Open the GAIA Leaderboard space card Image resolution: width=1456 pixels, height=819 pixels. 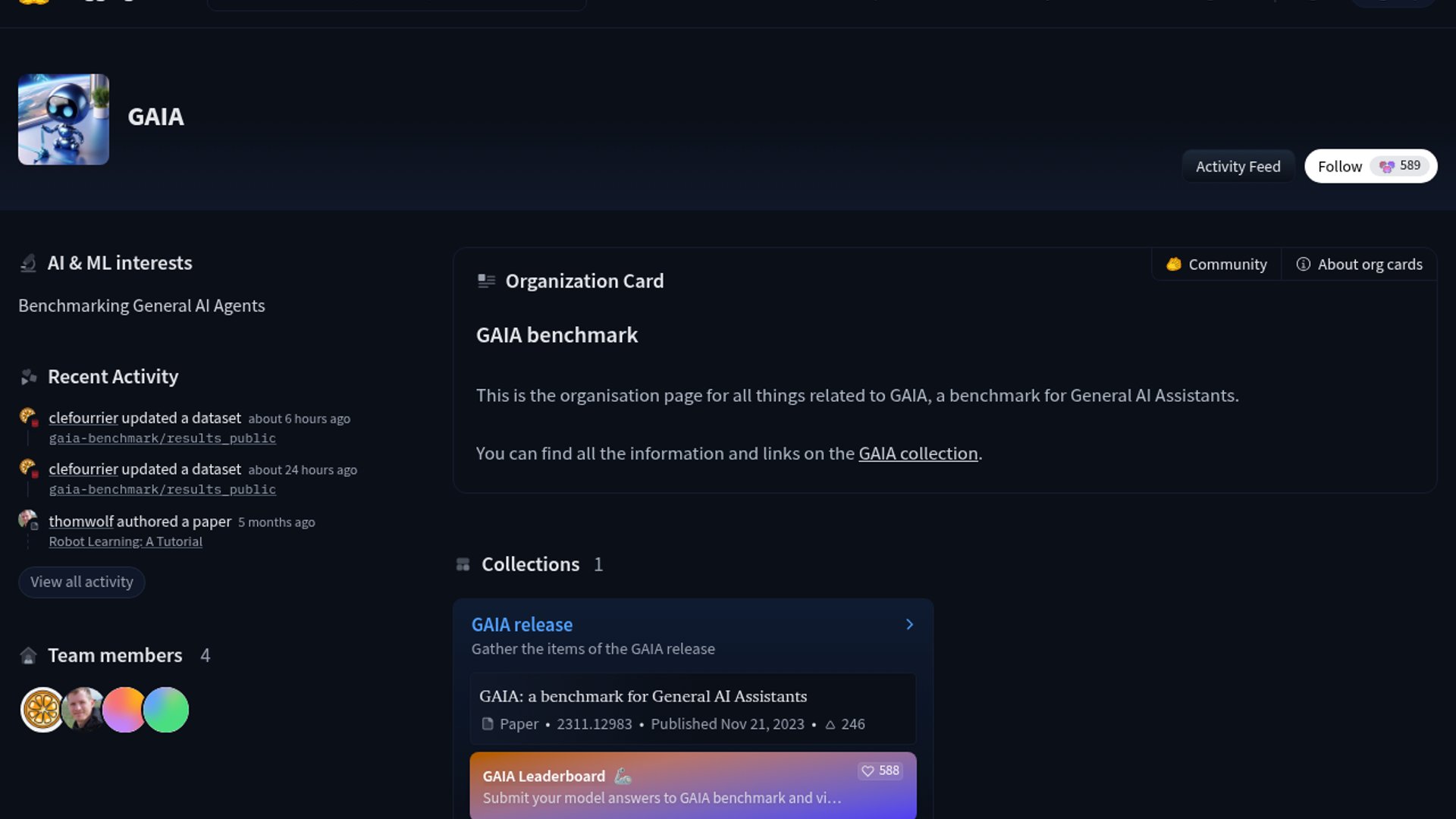click(661, 786)
